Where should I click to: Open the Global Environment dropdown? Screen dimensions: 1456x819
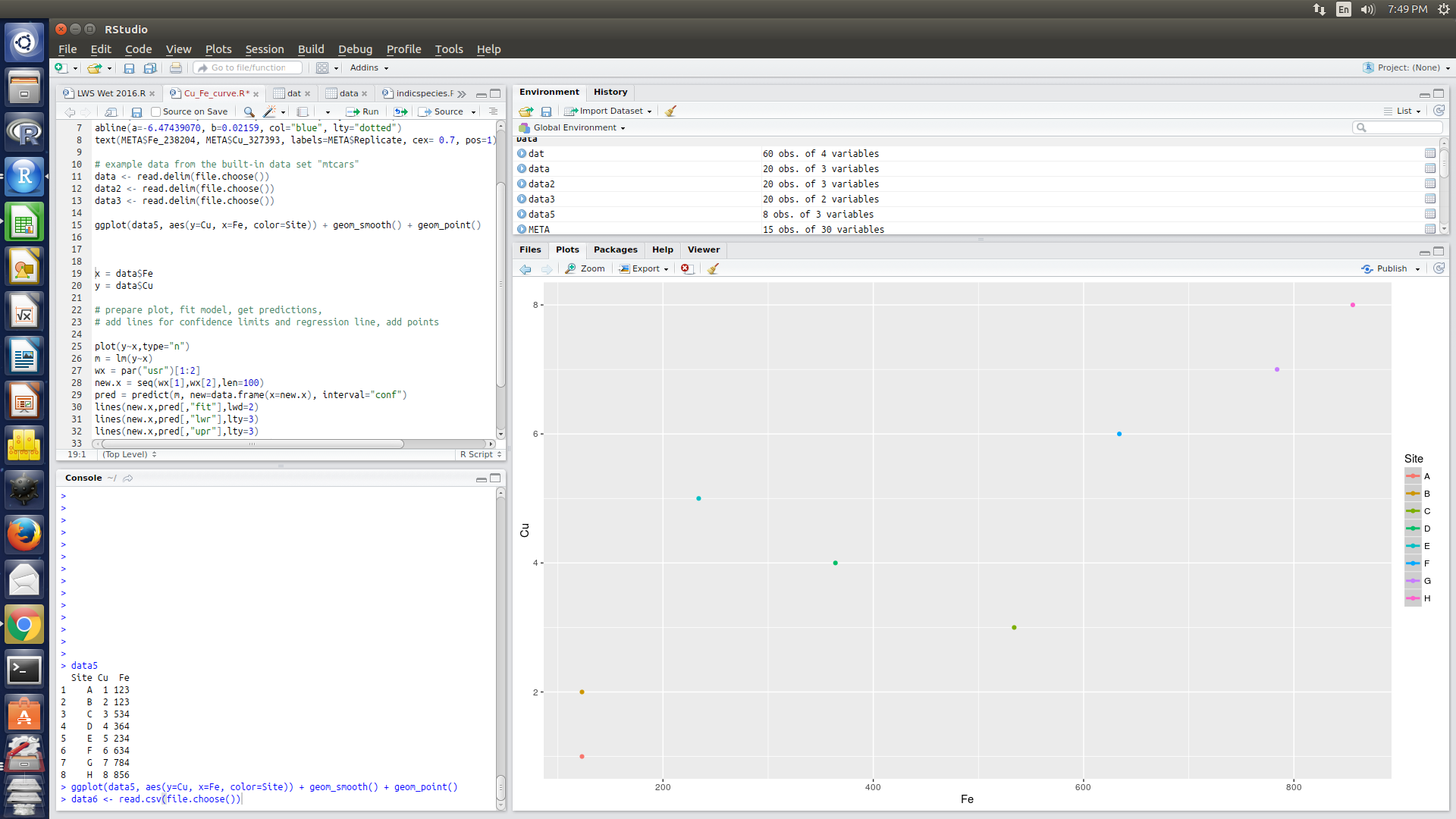(579, 127)
